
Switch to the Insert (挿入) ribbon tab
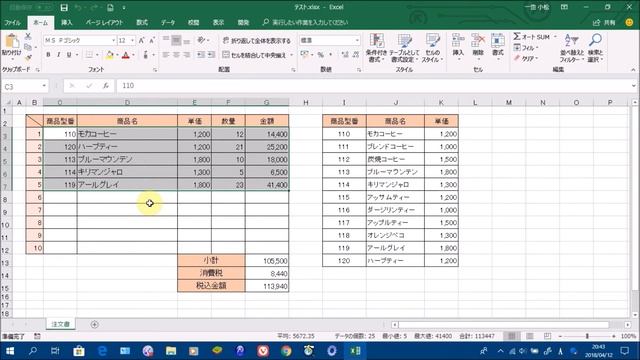(67, 22)
